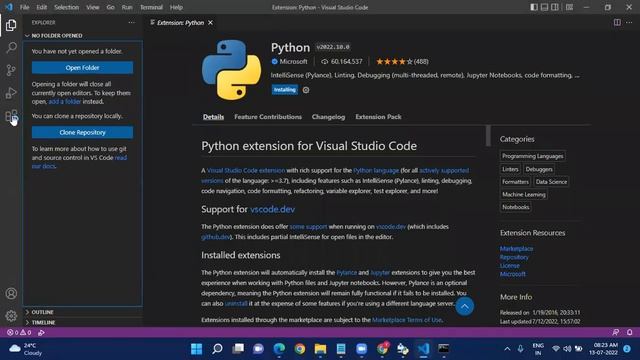Open File Explorer from taskbar

(x=320, y=349)
